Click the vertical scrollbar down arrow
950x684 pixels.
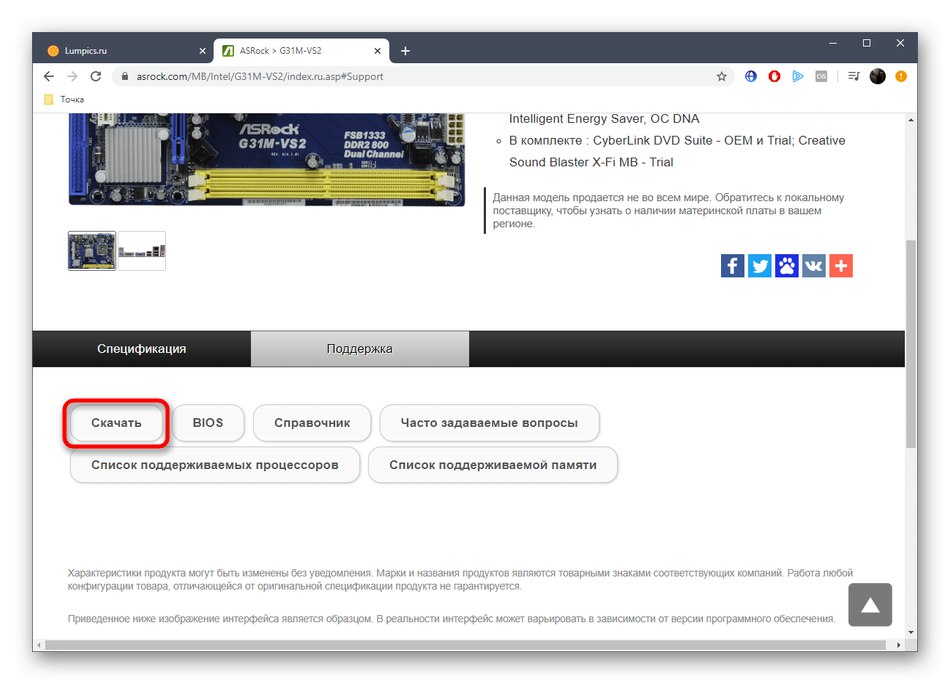pos(911,633)
